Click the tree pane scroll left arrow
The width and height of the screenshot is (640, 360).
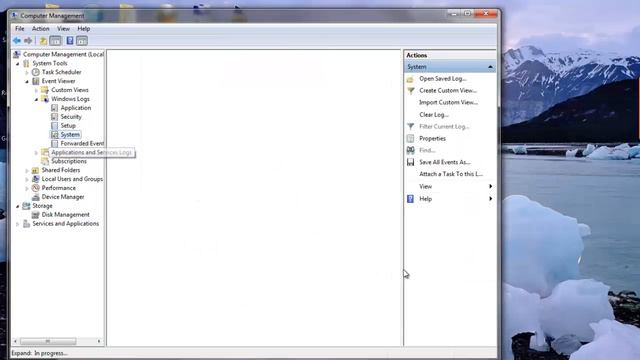[16, 341]
